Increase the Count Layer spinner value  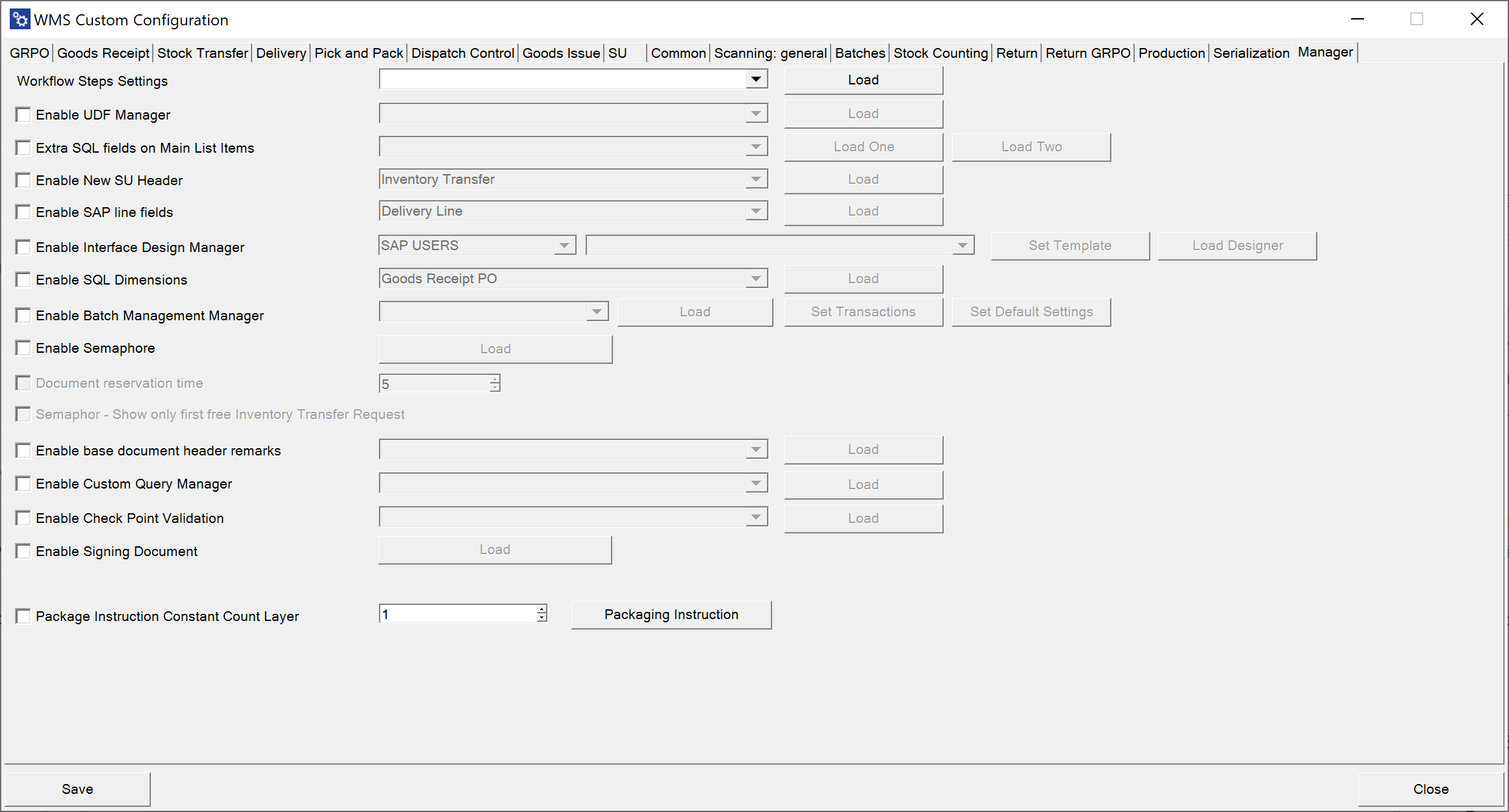point(542,609)
